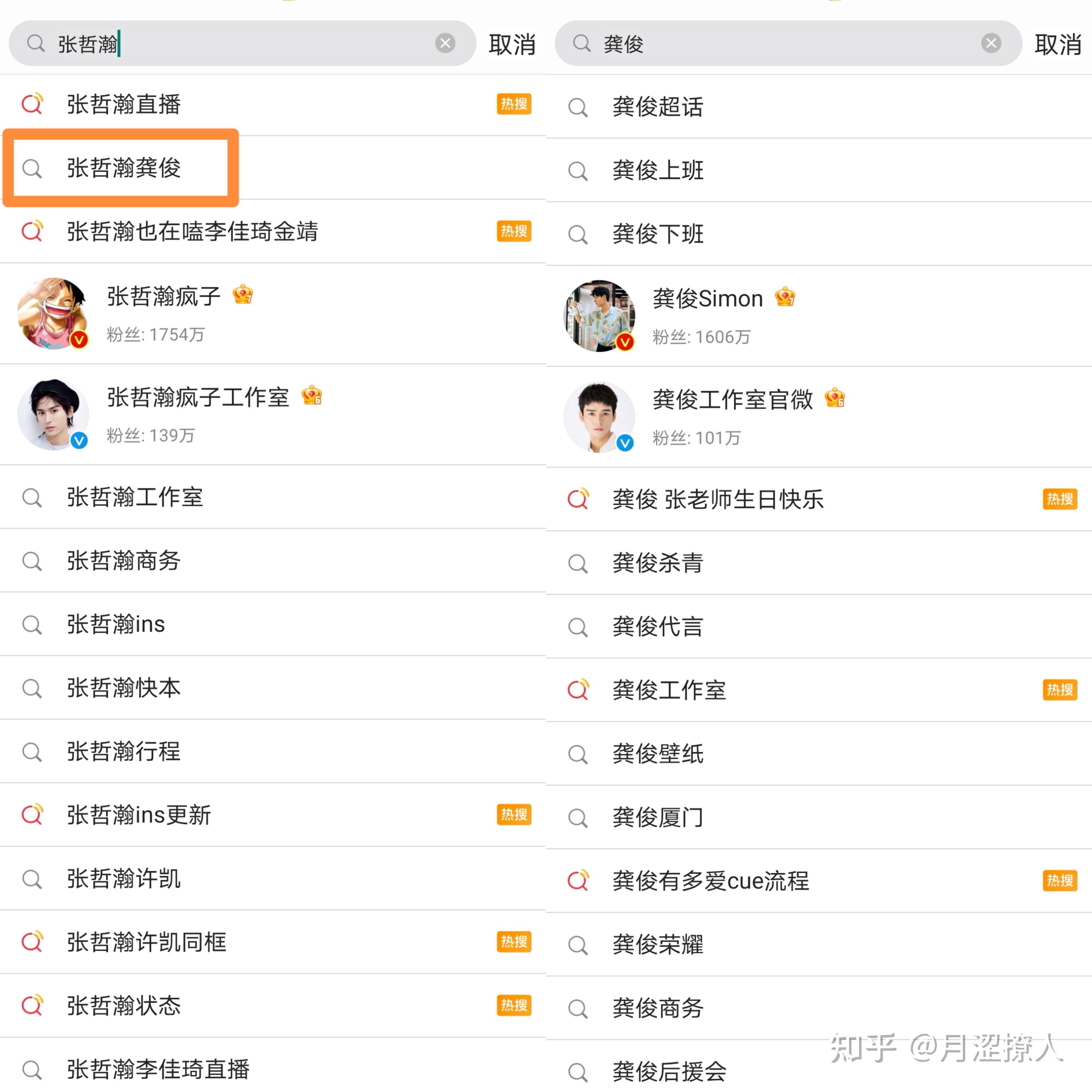The width and height of the screenshot is (1092, 1092).
Task: Click magnifier icon beside 龚俊超话
Action: (x=578, y=107)
